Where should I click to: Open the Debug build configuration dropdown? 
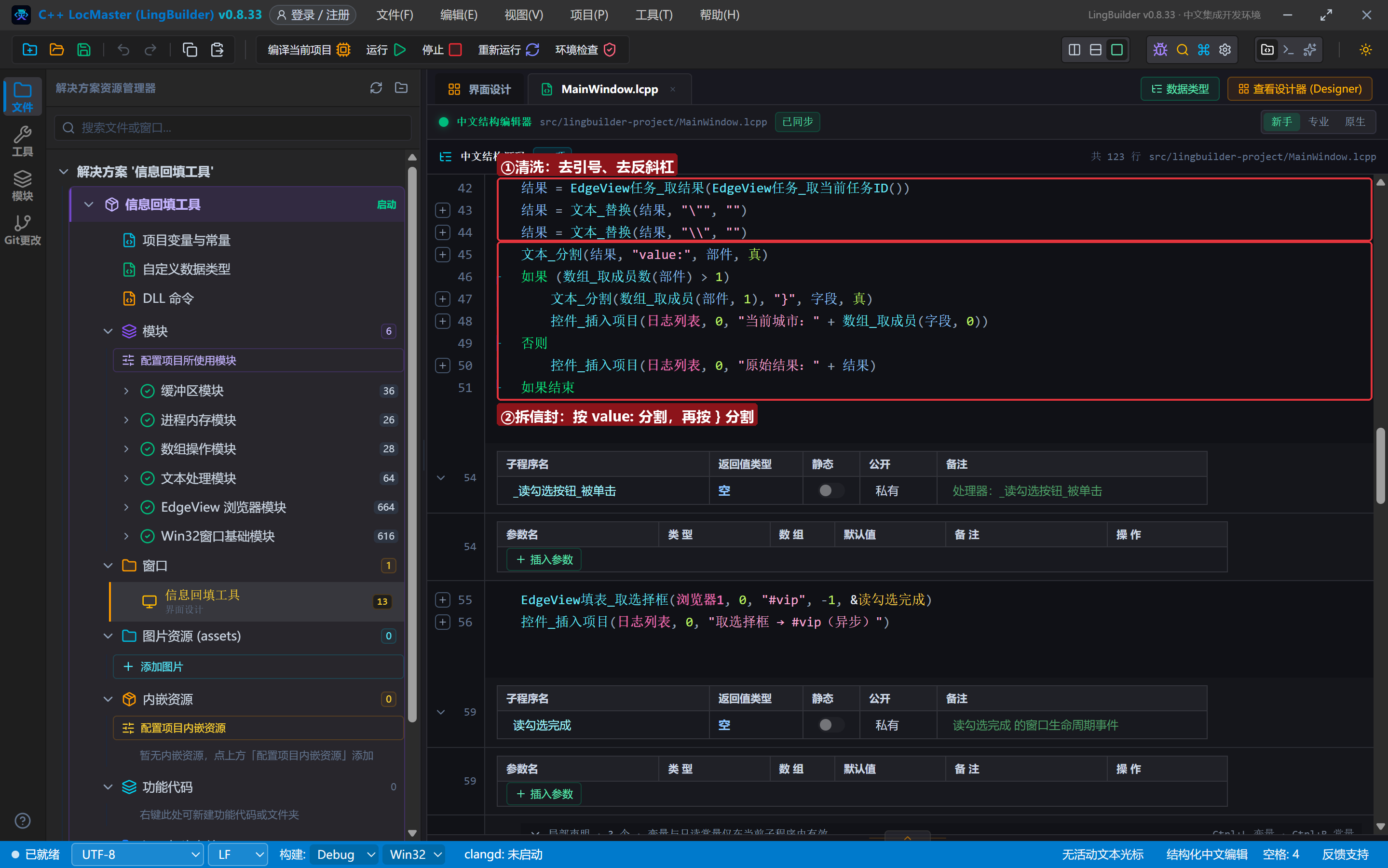click(344, 854)
